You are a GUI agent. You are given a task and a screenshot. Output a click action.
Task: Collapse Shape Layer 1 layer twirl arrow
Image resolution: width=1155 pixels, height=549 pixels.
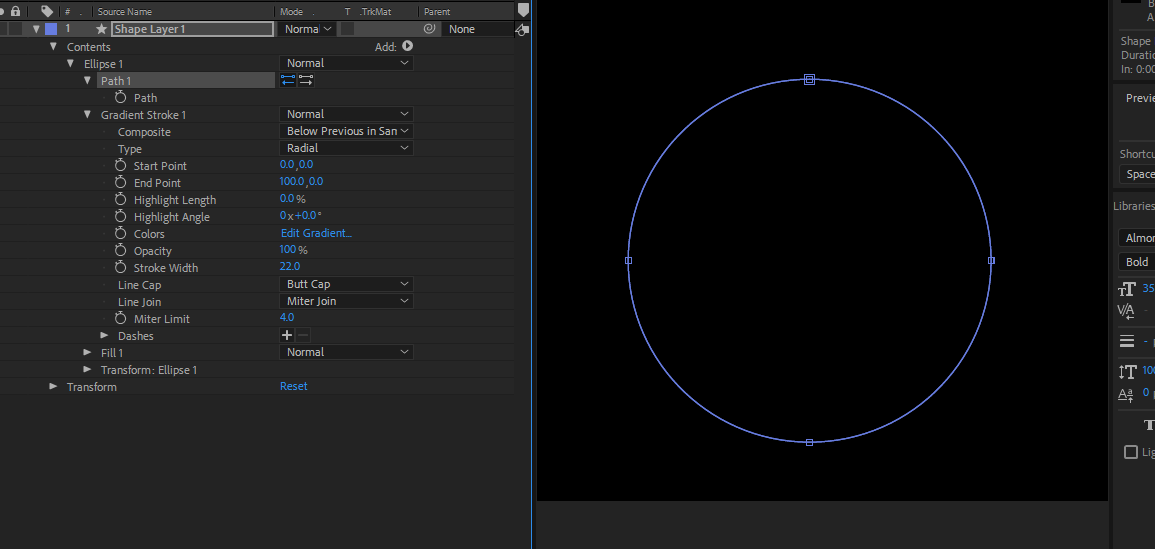pyautogui.click(x=36, y=29)
